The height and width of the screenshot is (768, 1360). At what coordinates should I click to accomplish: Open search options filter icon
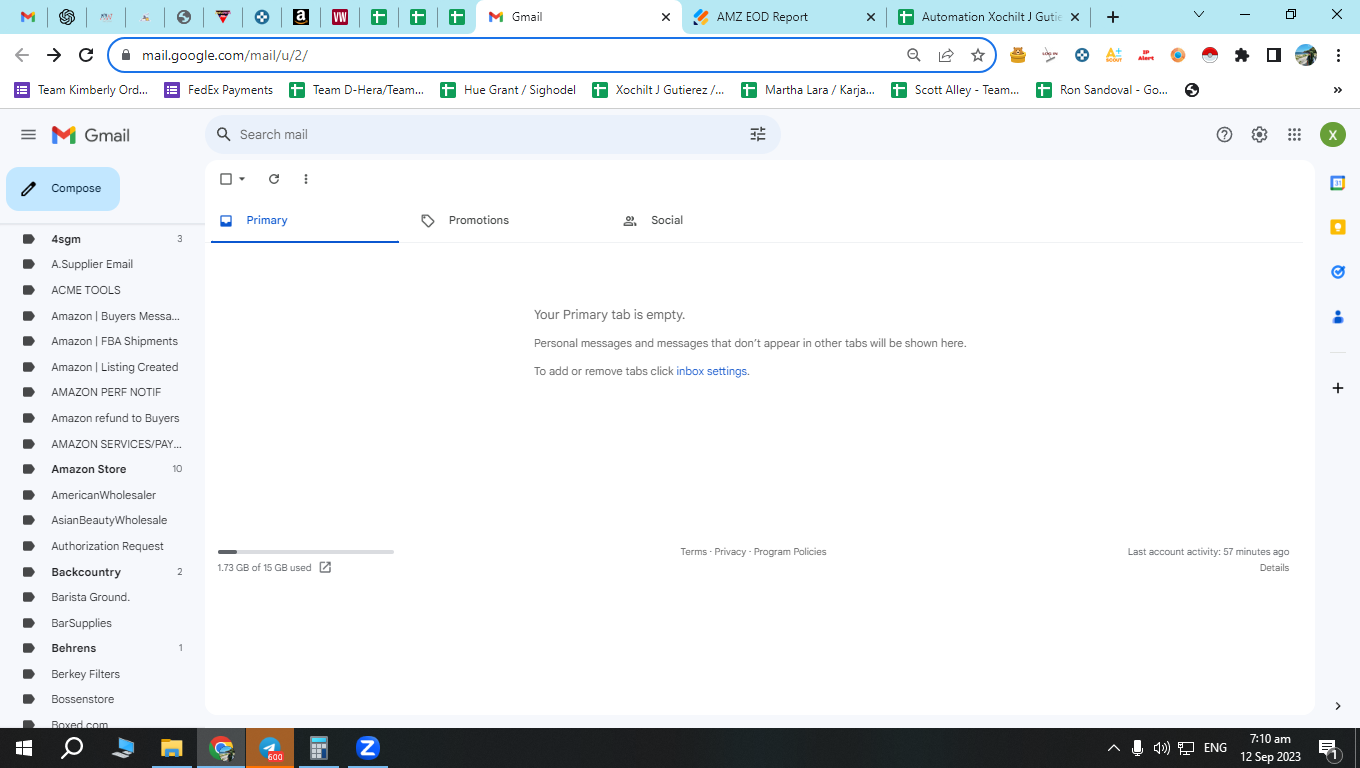[x=758, y=134]
